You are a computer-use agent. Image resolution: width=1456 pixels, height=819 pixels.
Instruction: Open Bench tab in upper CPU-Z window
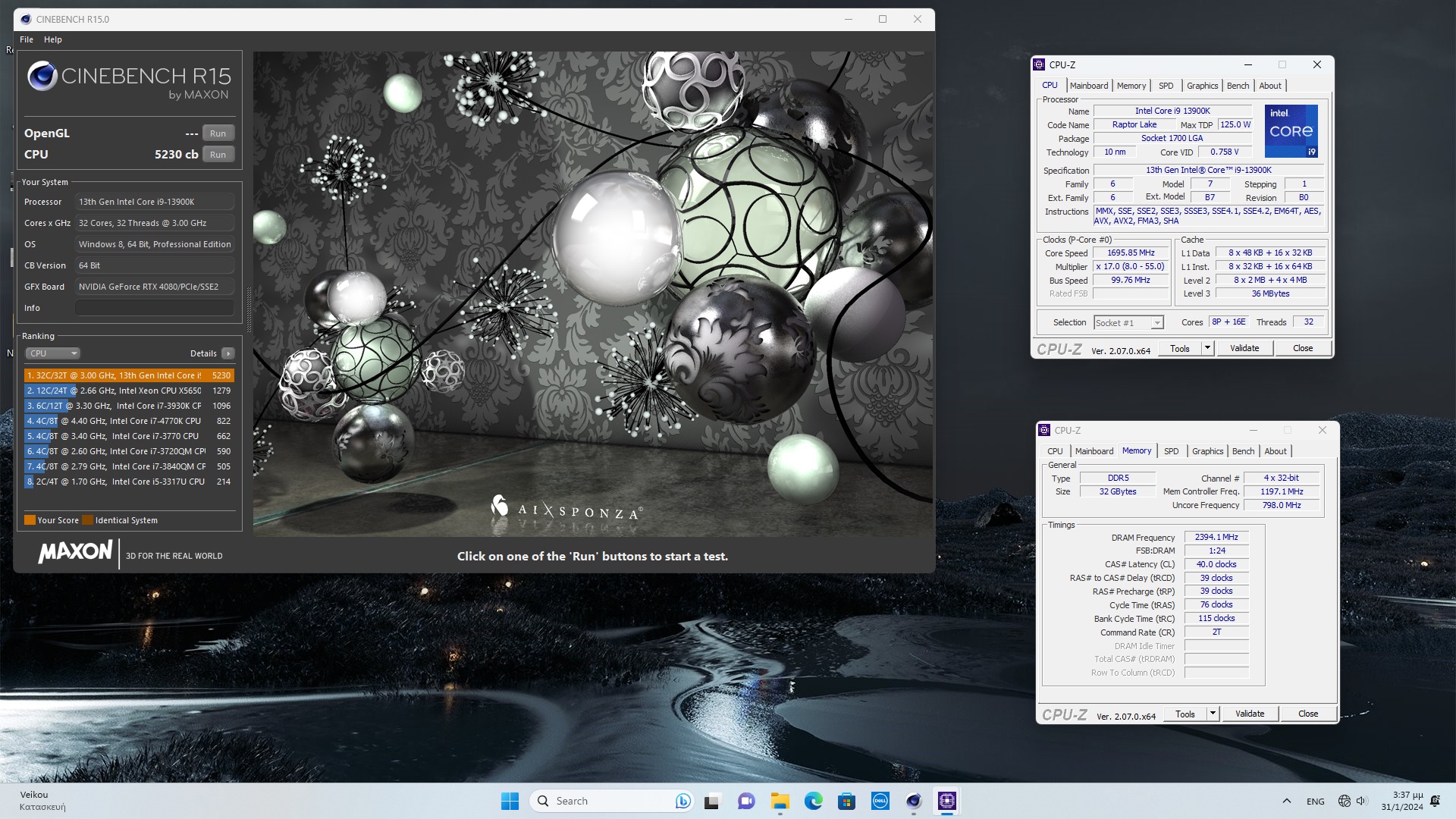tap(1238, 86)
